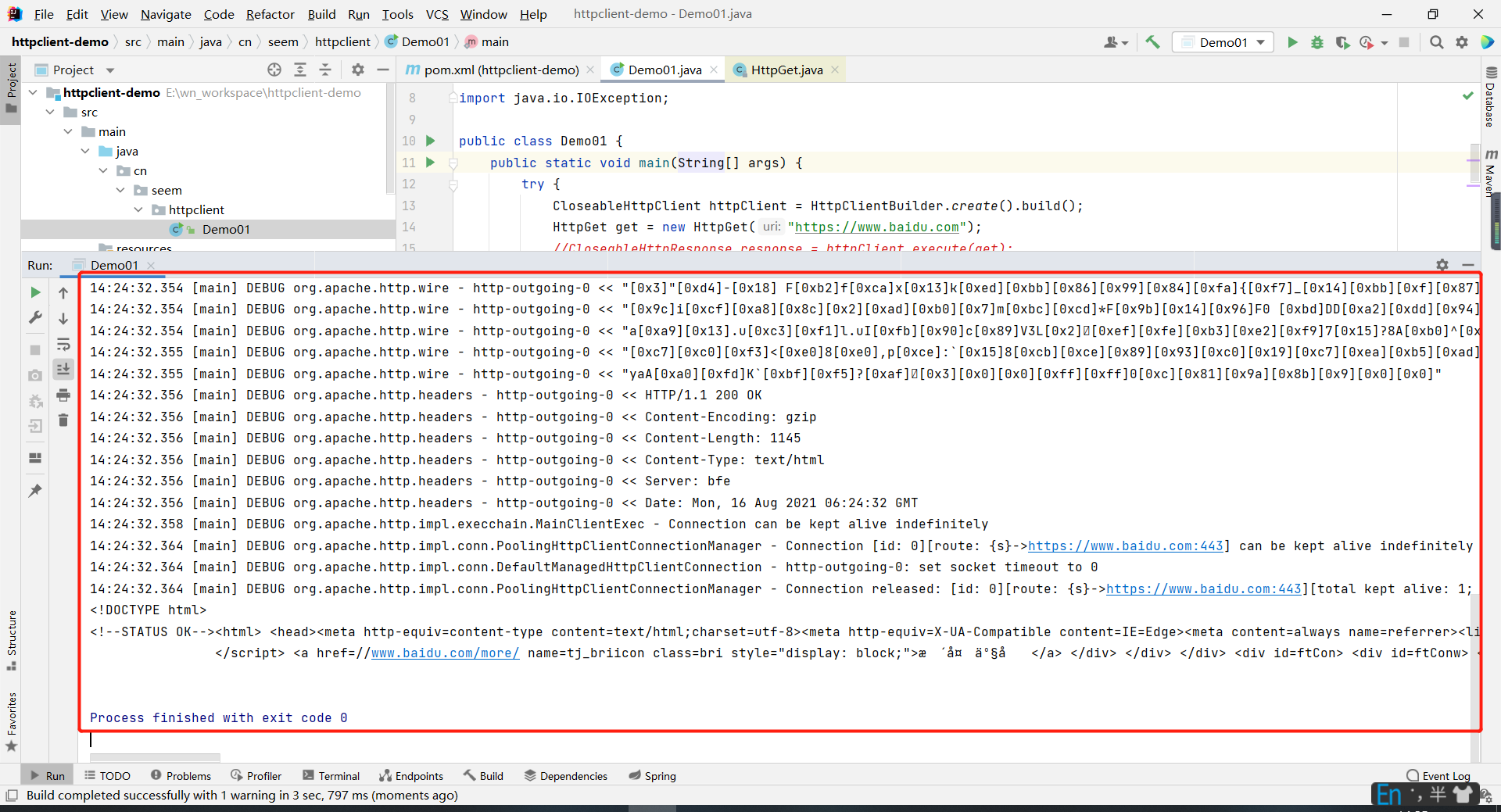Clear all console output trash icon
1501x812 pixels.
click(x=63, y=420)
